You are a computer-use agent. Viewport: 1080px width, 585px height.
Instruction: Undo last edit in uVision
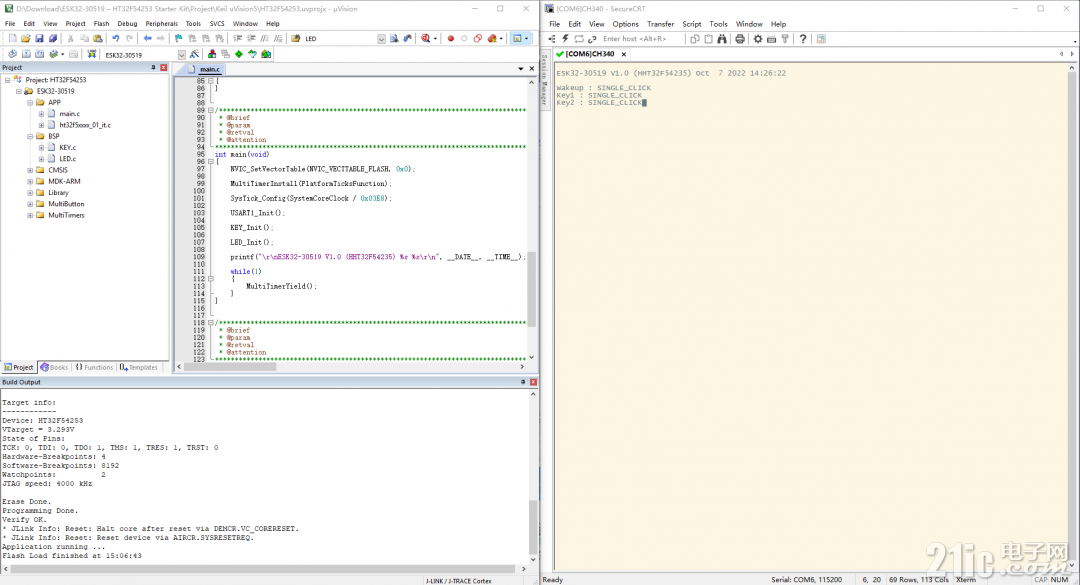pos(116,39)
